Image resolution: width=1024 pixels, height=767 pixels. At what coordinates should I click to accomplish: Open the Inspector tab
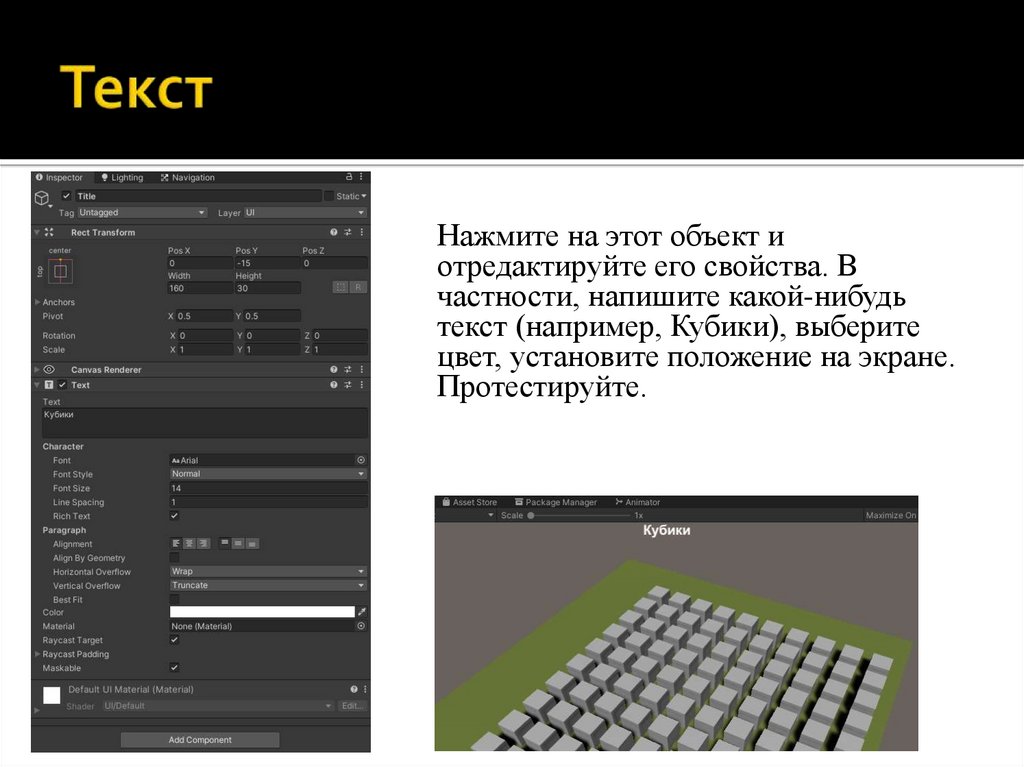click(x=59, y=178)
